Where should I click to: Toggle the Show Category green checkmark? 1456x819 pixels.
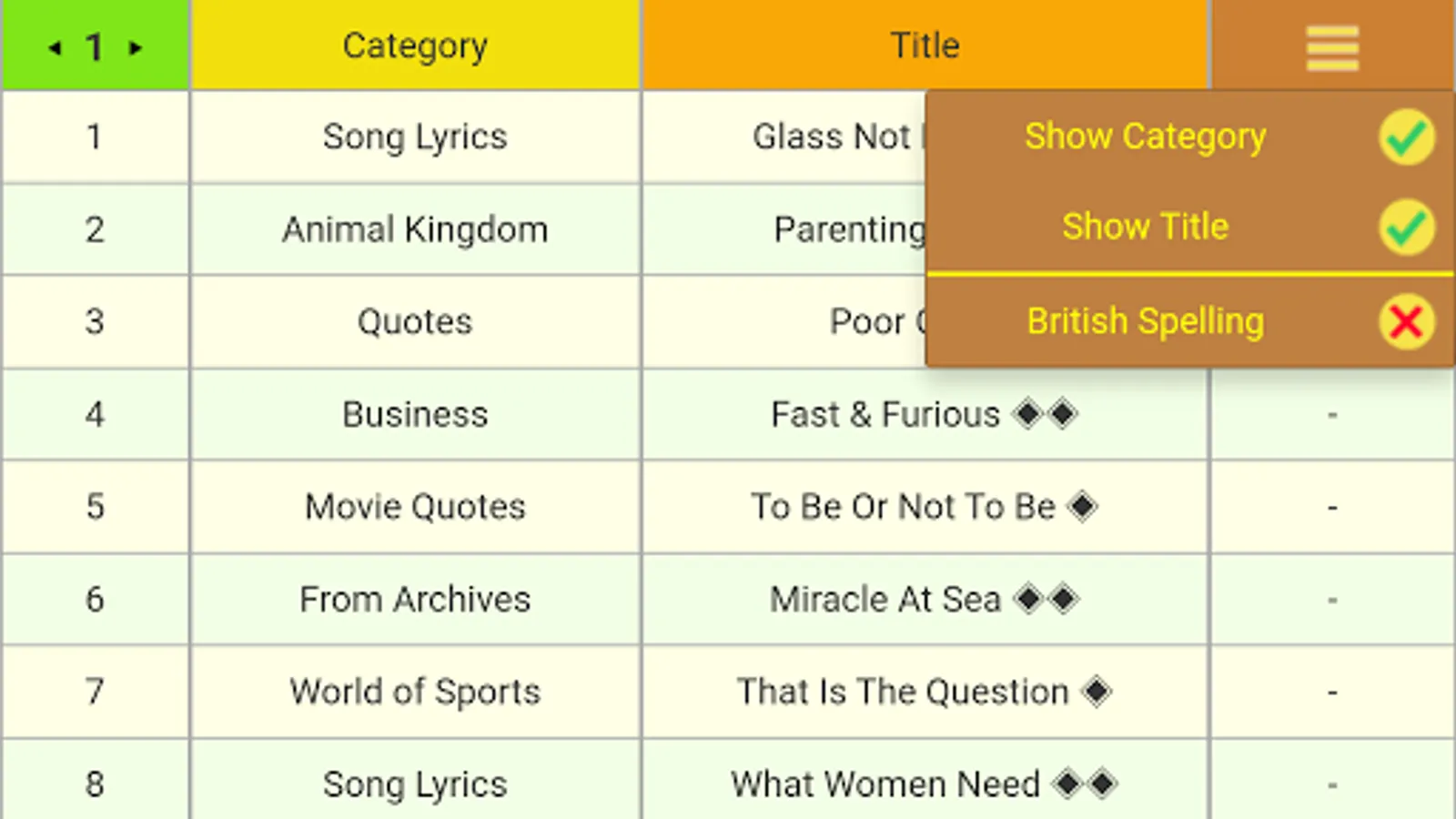tap(1406, 137)
